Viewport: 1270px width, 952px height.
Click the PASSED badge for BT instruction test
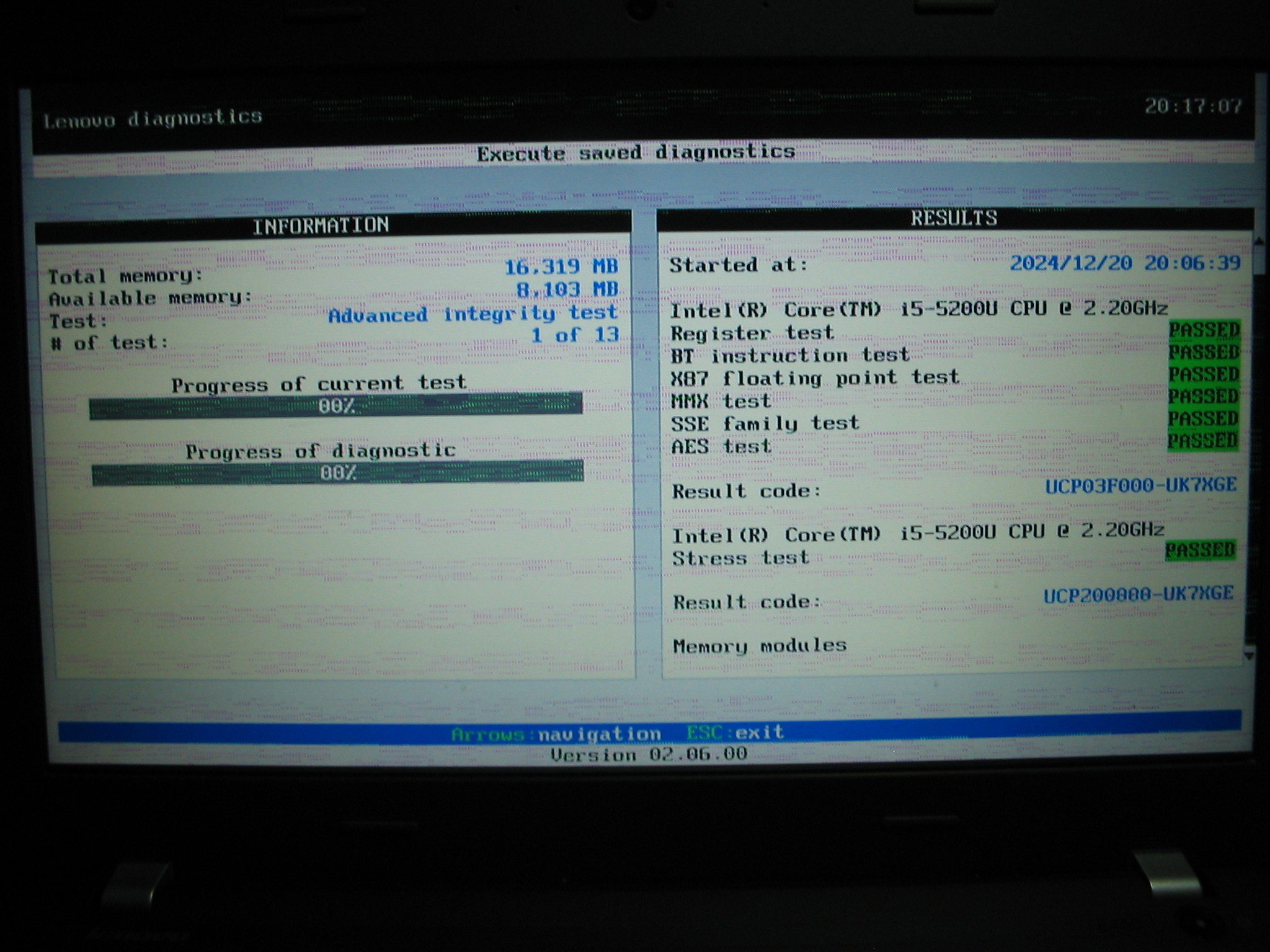point(1204,353)
